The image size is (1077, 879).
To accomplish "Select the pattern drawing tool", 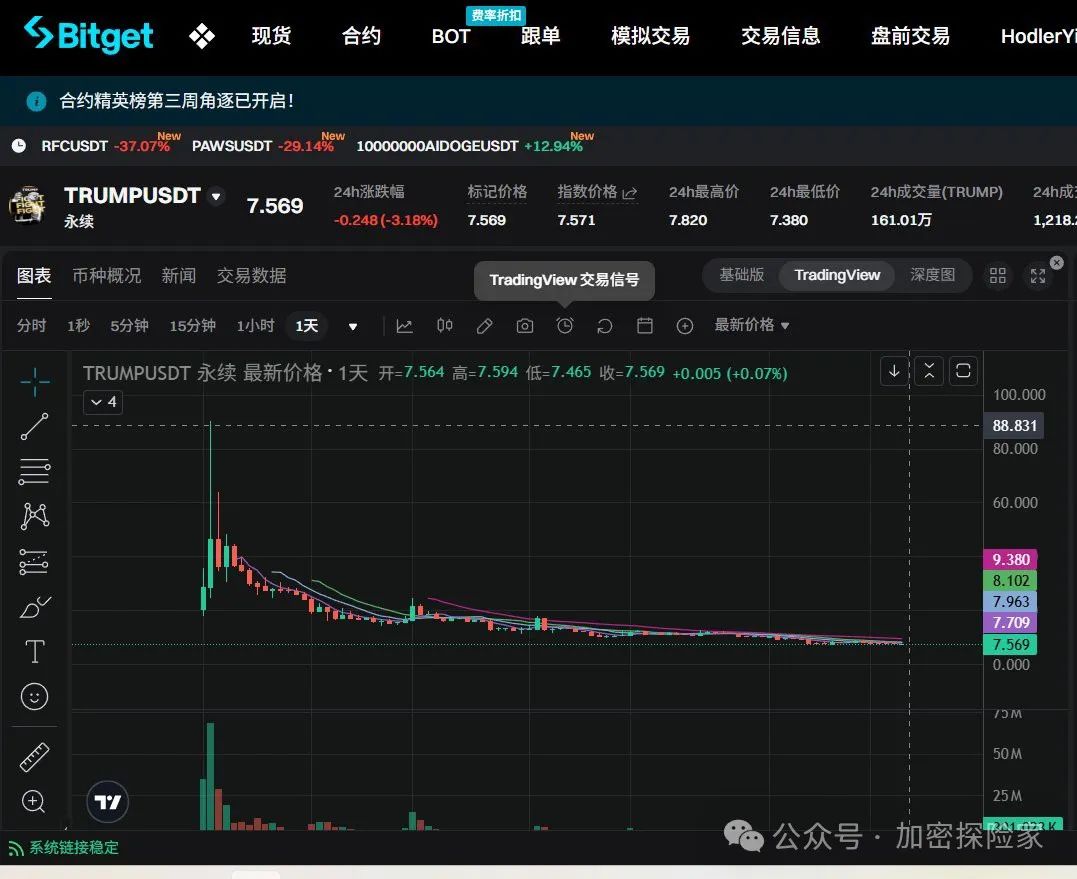I will coord(34,516).
